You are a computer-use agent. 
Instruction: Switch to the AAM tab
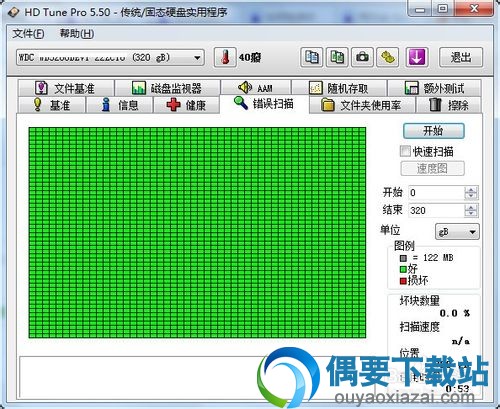coord(256,88)
